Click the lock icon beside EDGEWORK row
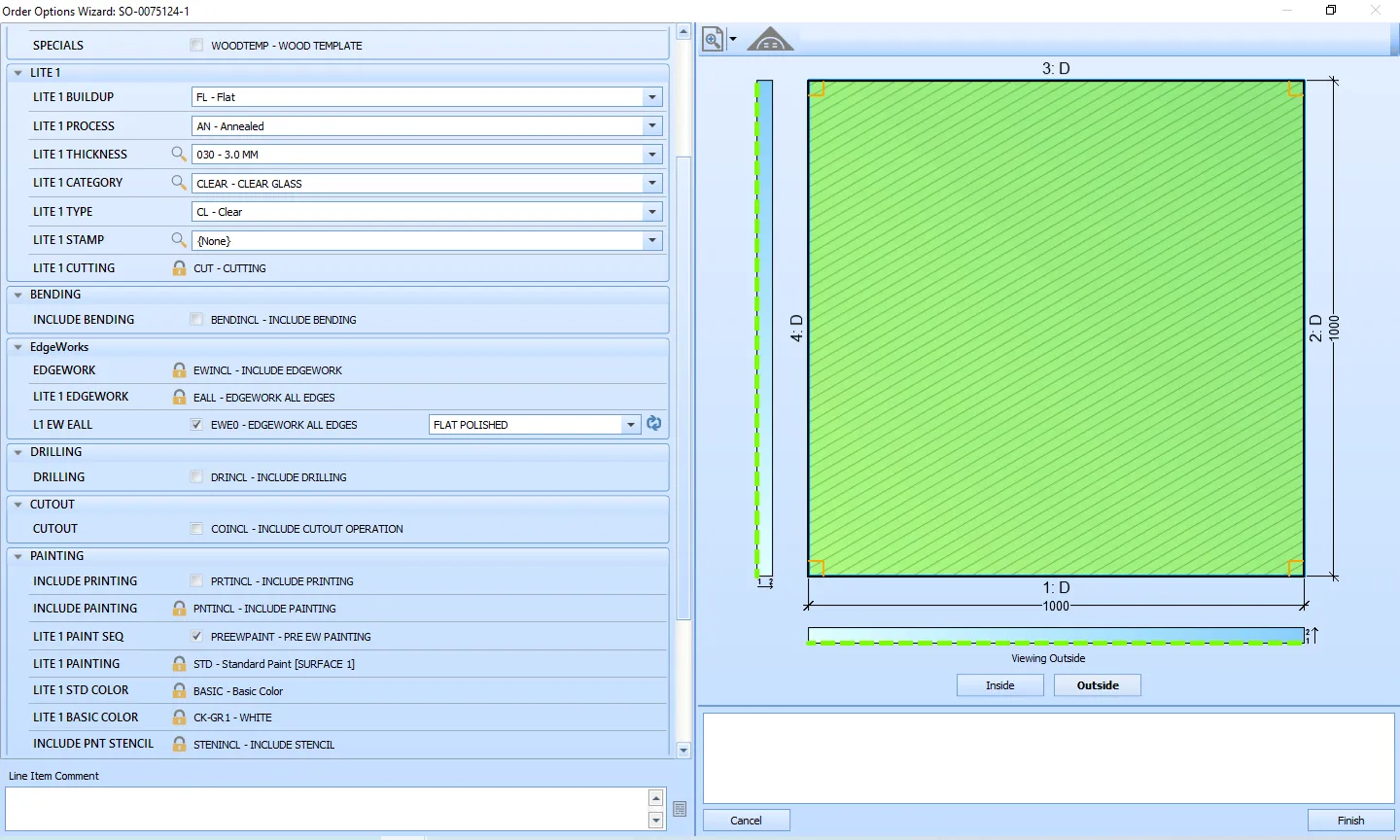 [x=179, y=369]
